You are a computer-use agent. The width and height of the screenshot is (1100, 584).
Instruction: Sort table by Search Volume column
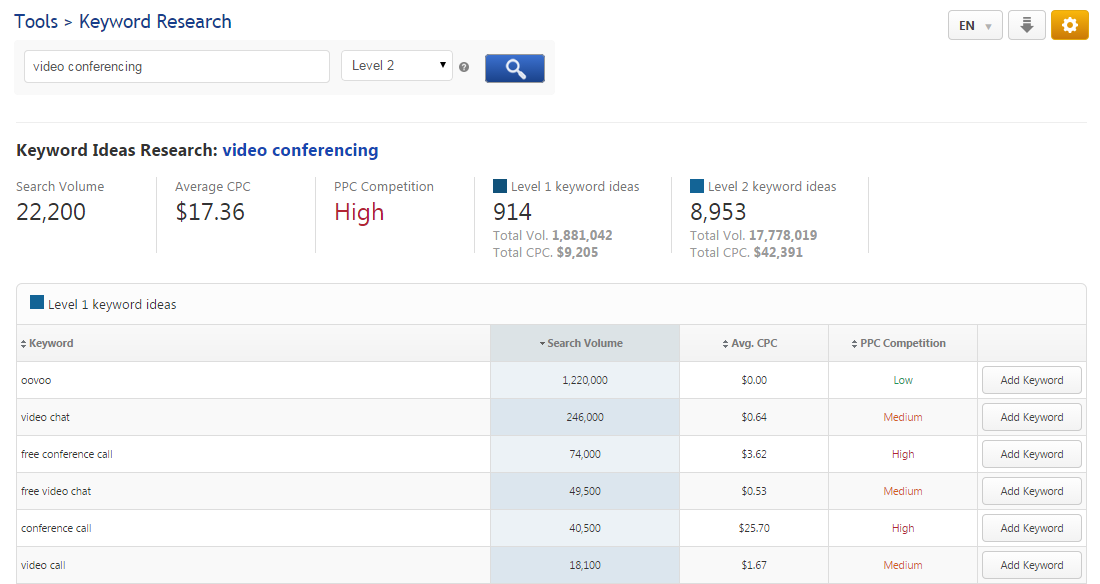click(x=584, y=343)
